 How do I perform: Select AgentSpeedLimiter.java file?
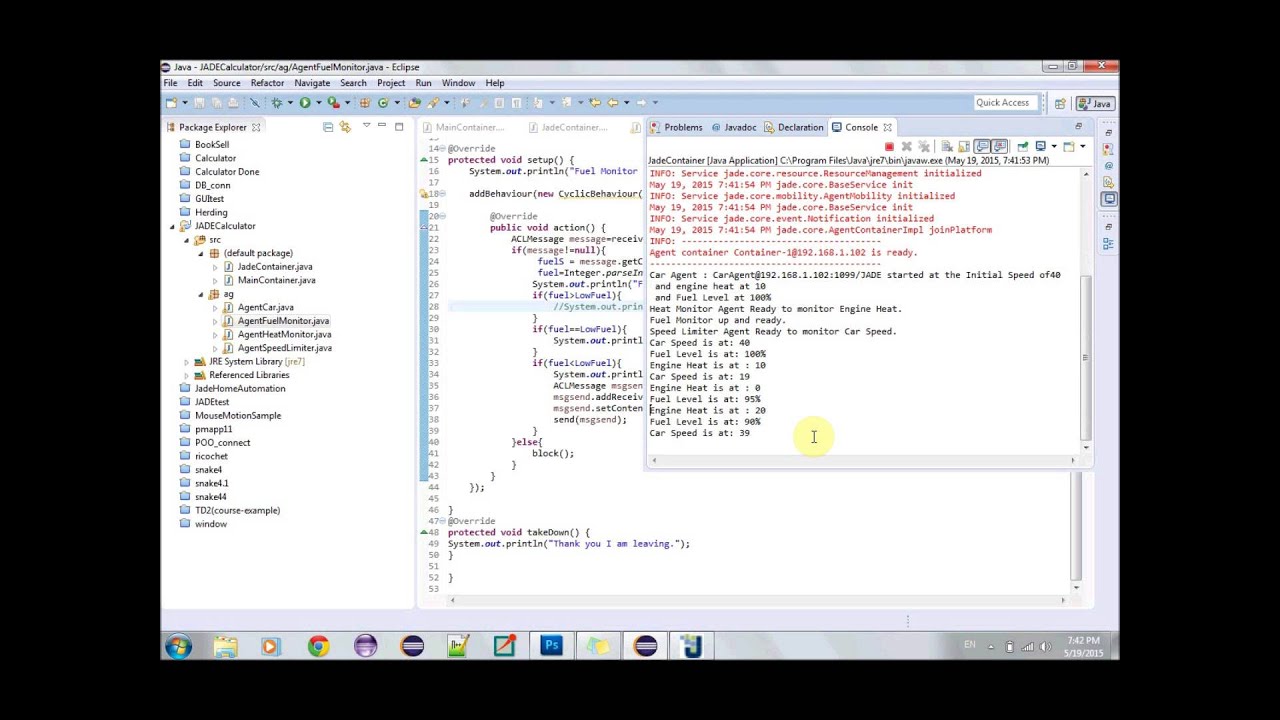[284, 348]
